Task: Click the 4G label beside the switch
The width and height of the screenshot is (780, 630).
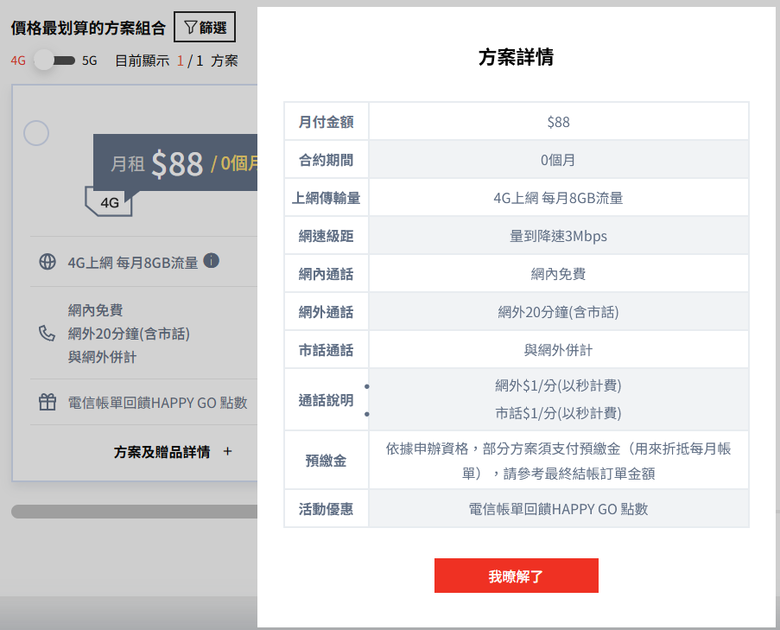Action: click(18, 61)
